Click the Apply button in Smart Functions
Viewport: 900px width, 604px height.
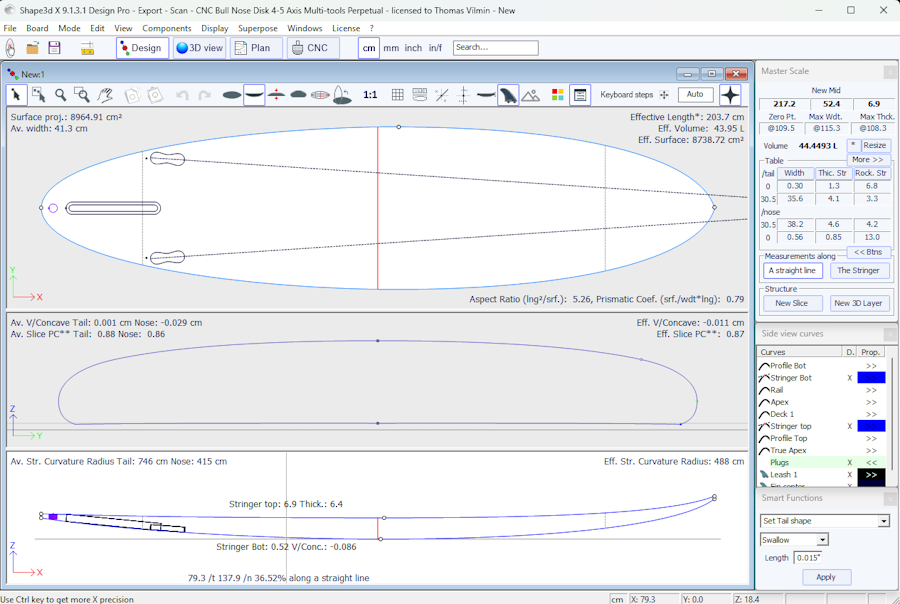[x=825, y=577]
